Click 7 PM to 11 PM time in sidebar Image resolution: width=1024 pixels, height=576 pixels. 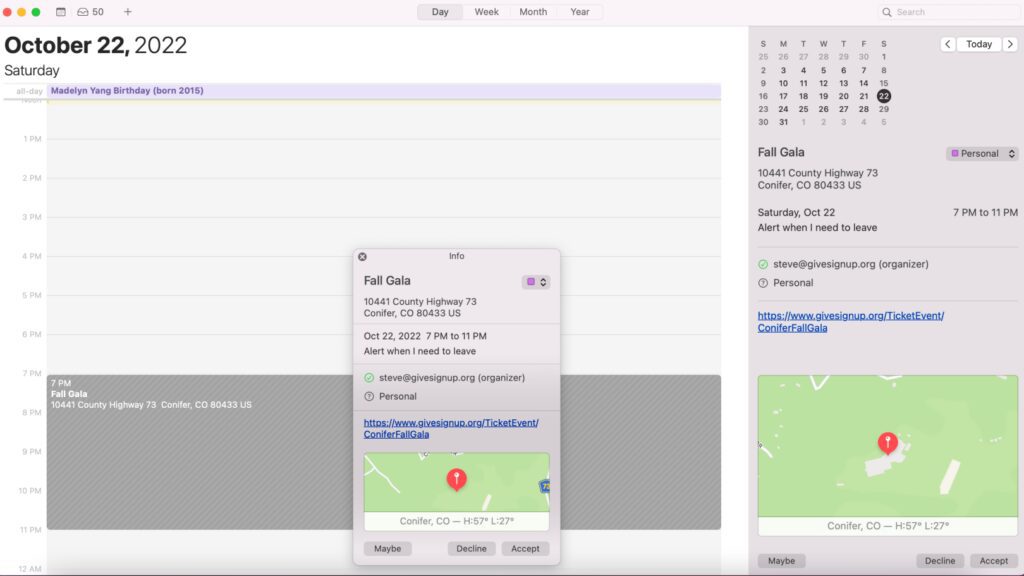point(985,212)
